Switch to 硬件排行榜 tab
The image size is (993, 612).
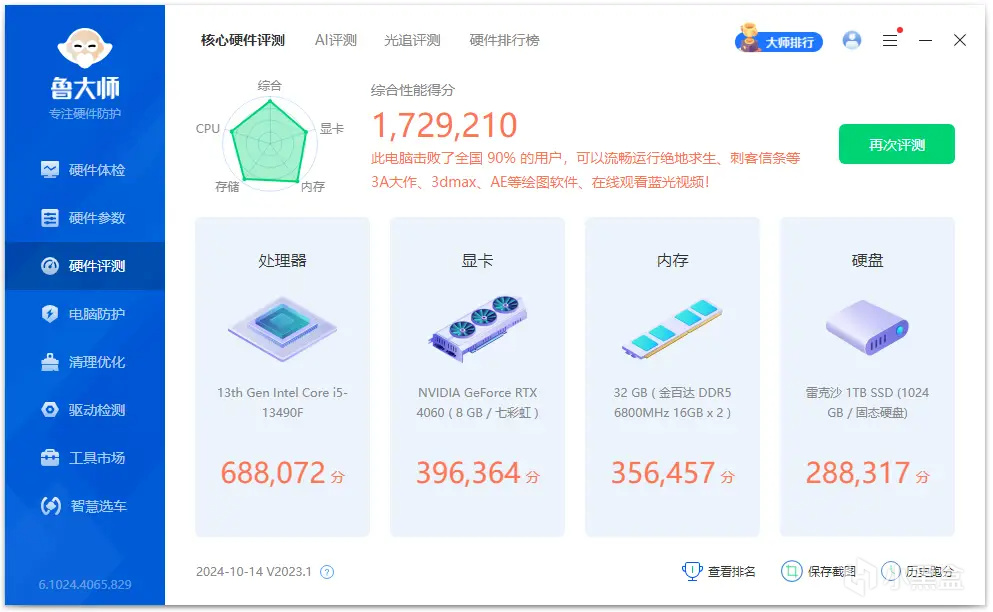[x=504, y=41]
